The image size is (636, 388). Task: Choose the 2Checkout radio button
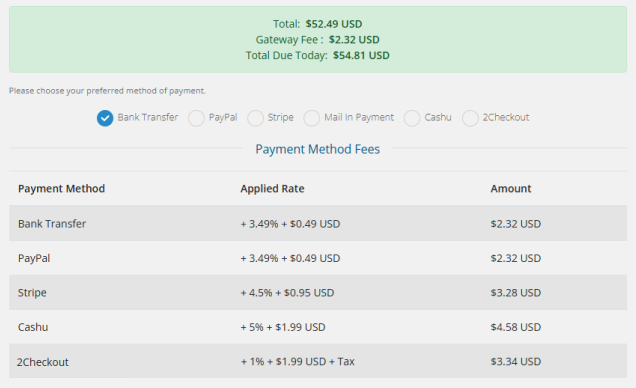[471, 118]
